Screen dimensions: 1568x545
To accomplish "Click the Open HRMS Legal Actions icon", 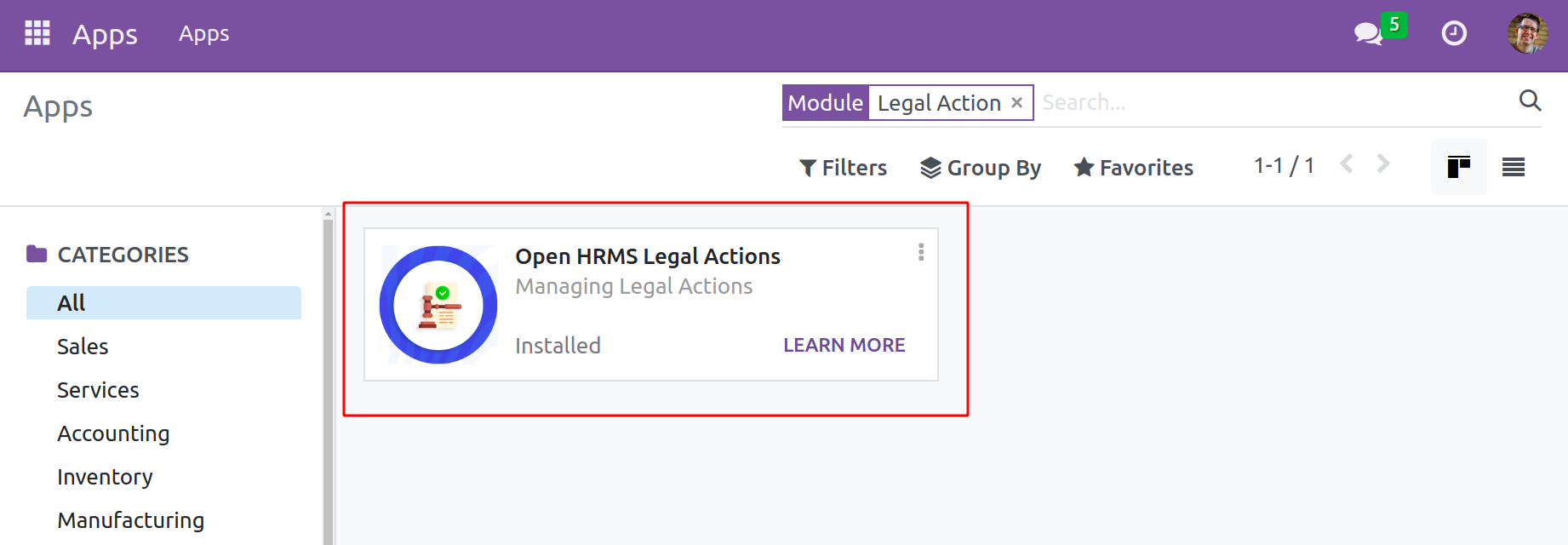I will pyautogui.click(x=438, y=305).
